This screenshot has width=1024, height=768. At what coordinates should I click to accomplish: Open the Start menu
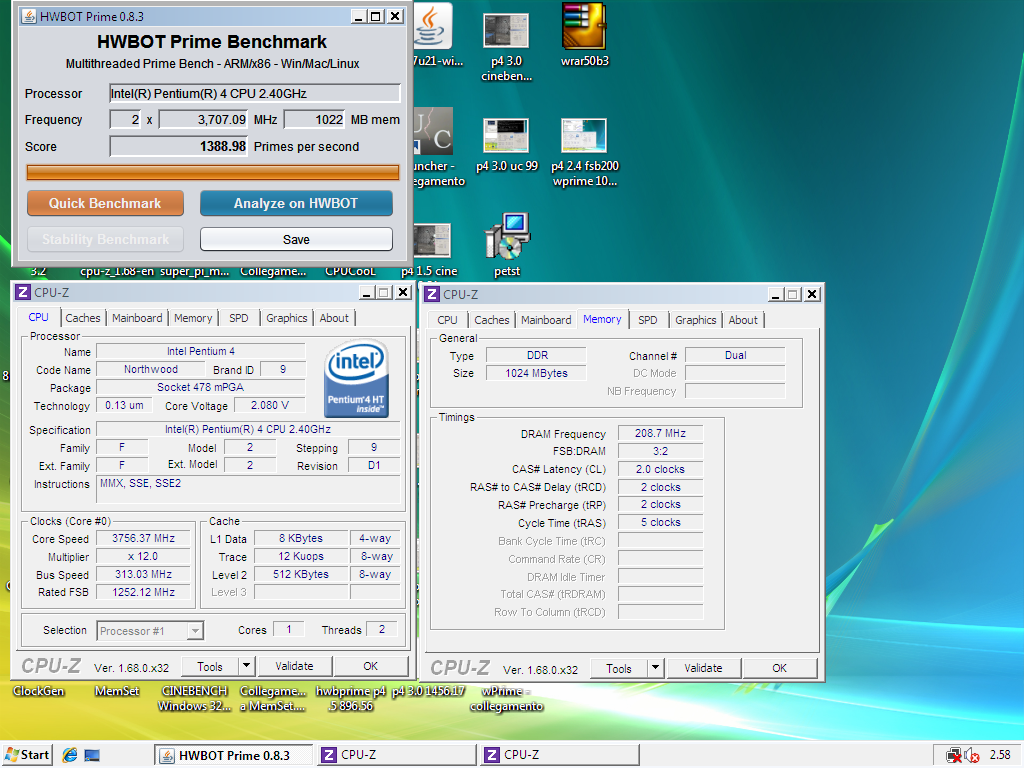pyautogui.click(x=27, y=755)
